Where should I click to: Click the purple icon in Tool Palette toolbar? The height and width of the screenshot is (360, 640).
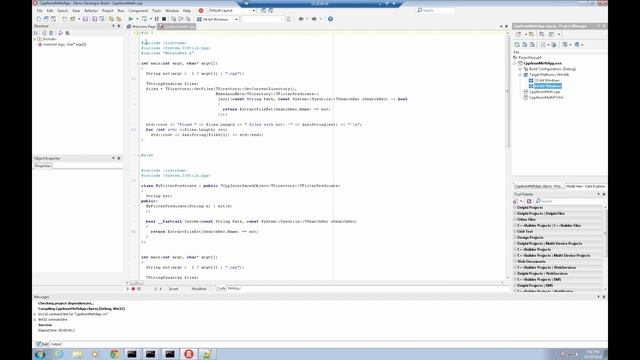529,201
